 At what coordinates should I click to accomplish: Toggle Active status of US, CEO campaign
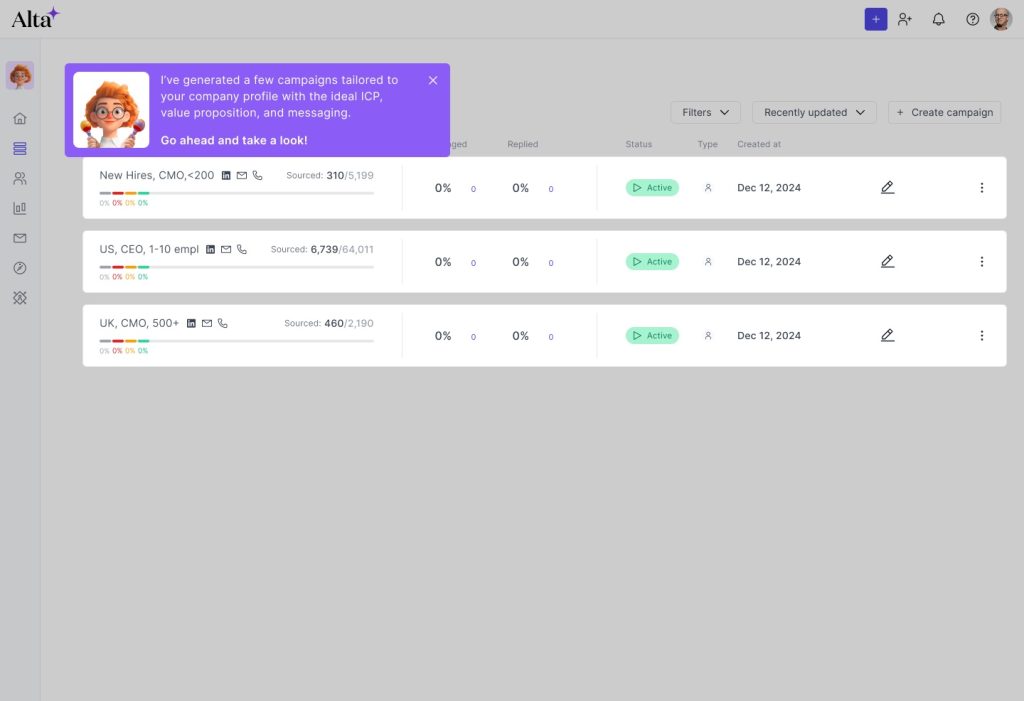point(652,261)
